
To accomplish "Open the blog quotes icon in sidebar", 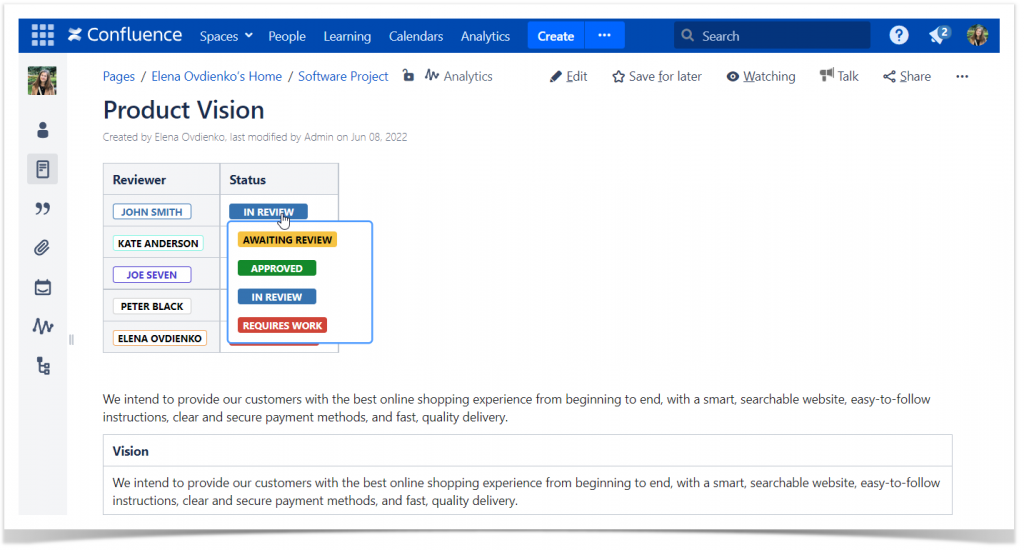I will click(42, 208).
